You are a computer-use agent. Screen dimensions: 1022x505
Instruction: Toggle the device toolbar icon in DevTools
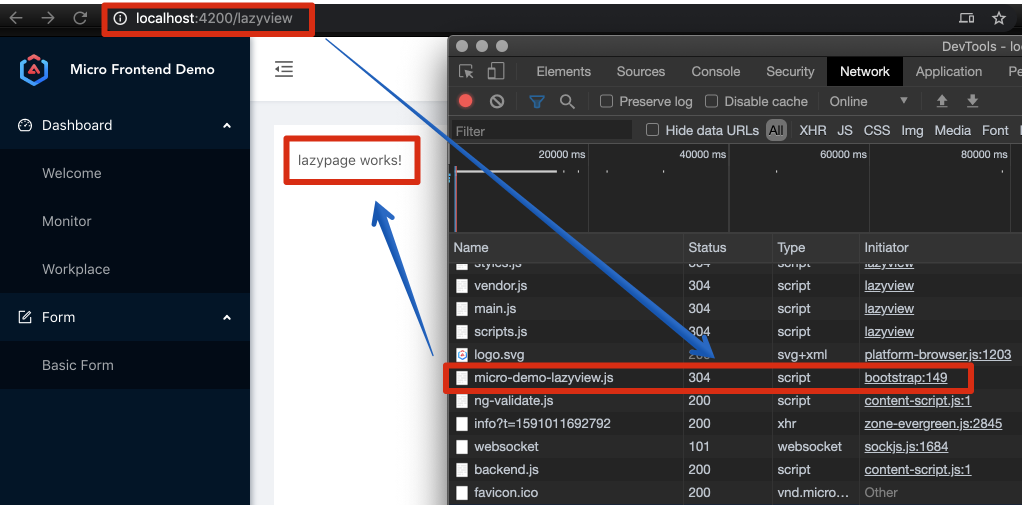click(x=496, y=72)
